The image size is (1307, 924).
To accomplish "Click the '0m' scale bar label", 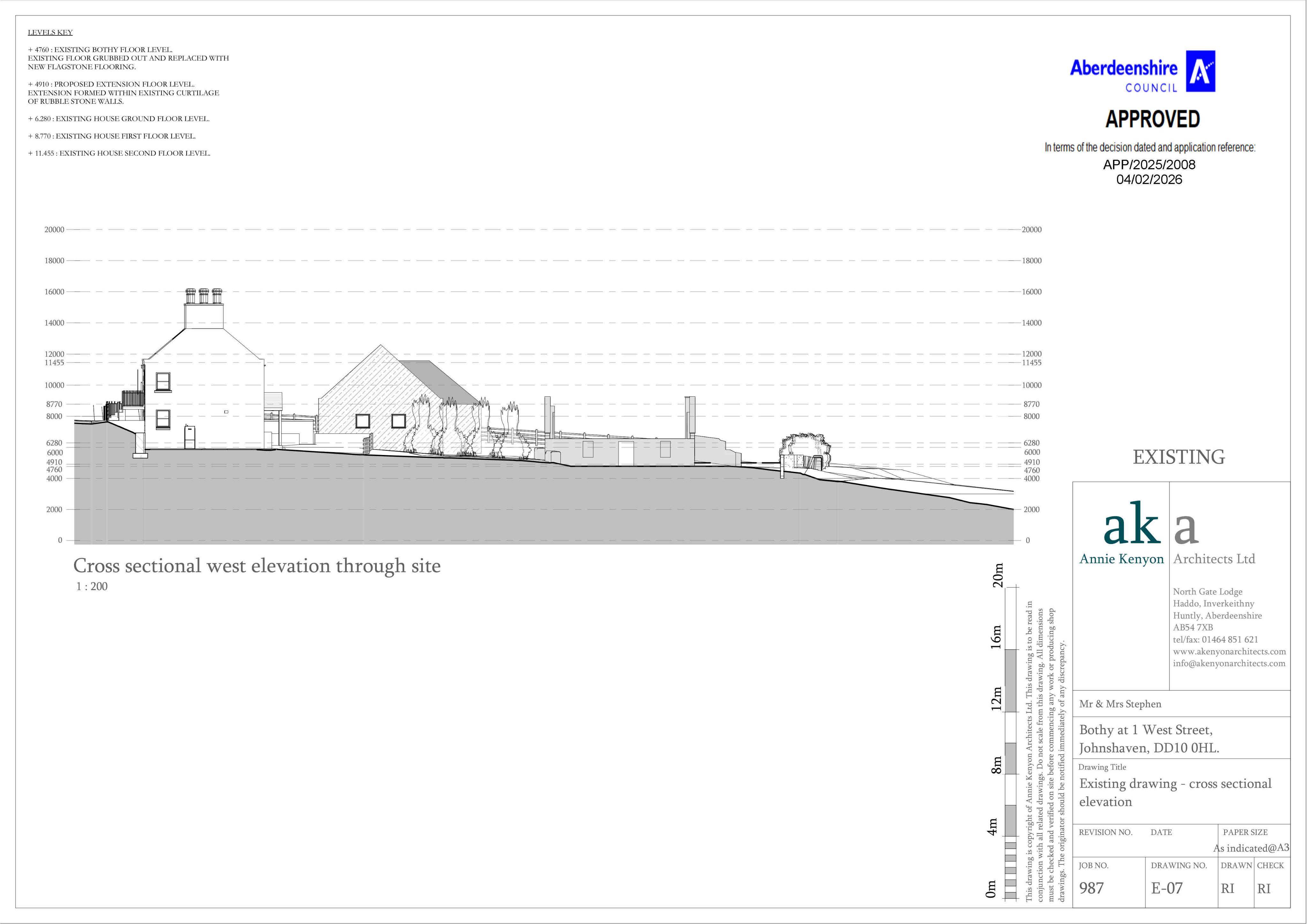I will click(x=991, y=889).
